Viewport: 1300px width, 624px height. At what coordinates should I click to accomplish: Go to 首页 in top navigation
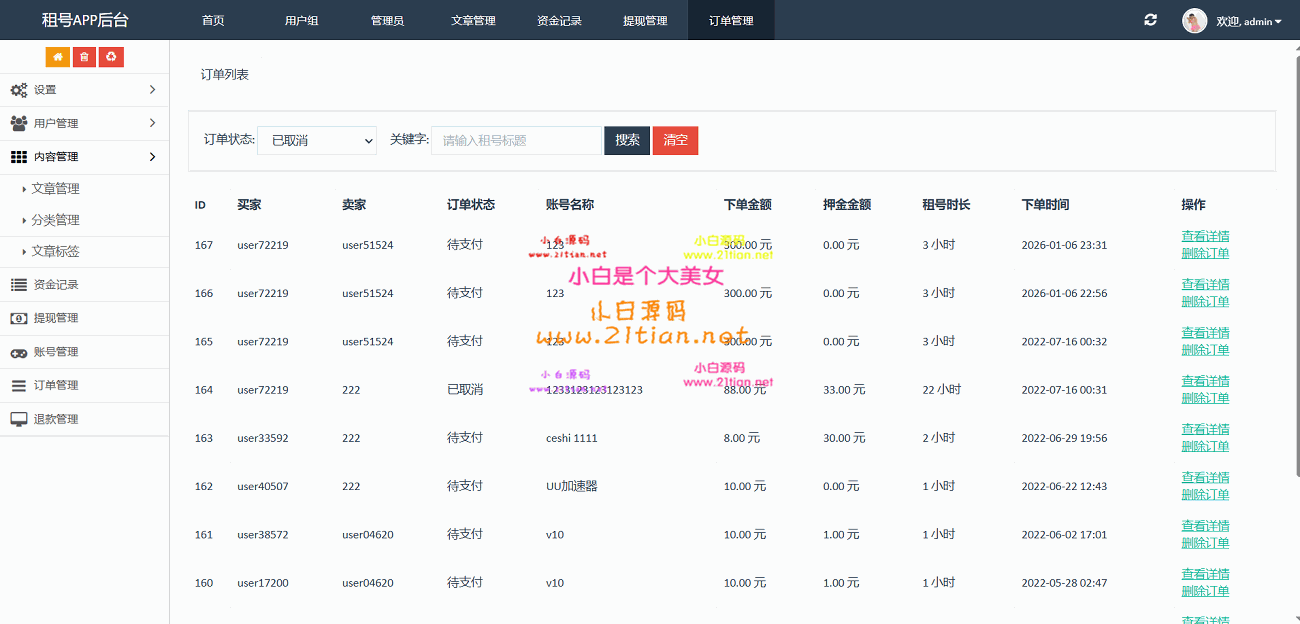(213, 20)
